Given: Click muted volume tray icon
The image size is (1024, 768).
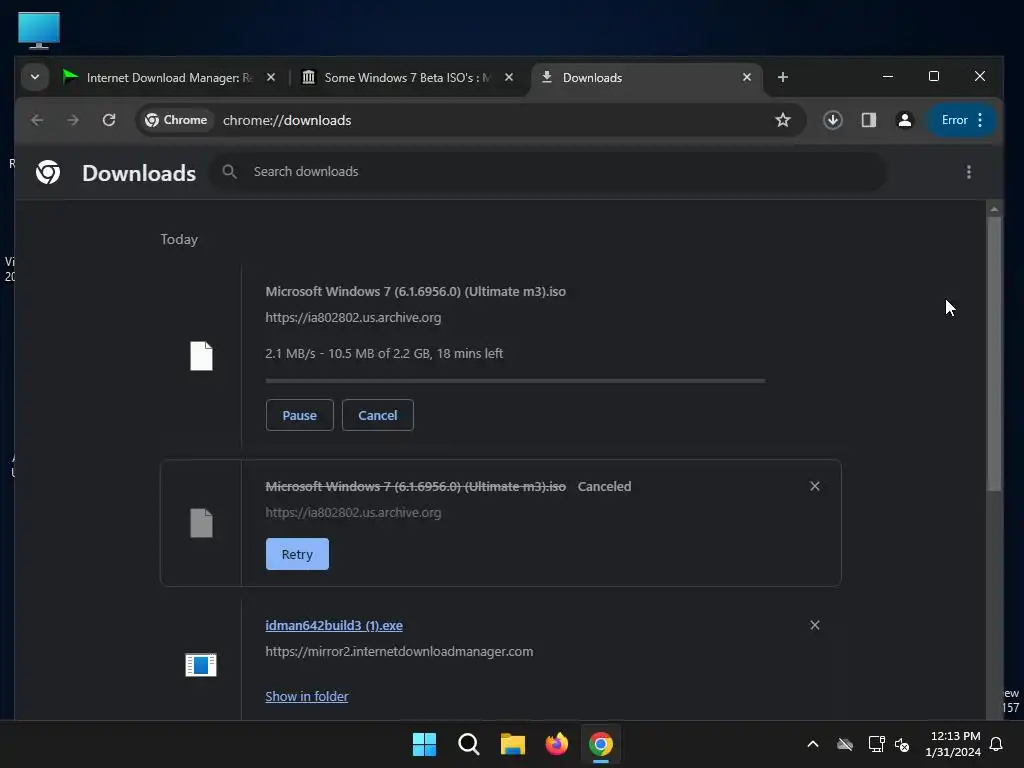Looking at the screenshot, I should [x=903, y=744].
